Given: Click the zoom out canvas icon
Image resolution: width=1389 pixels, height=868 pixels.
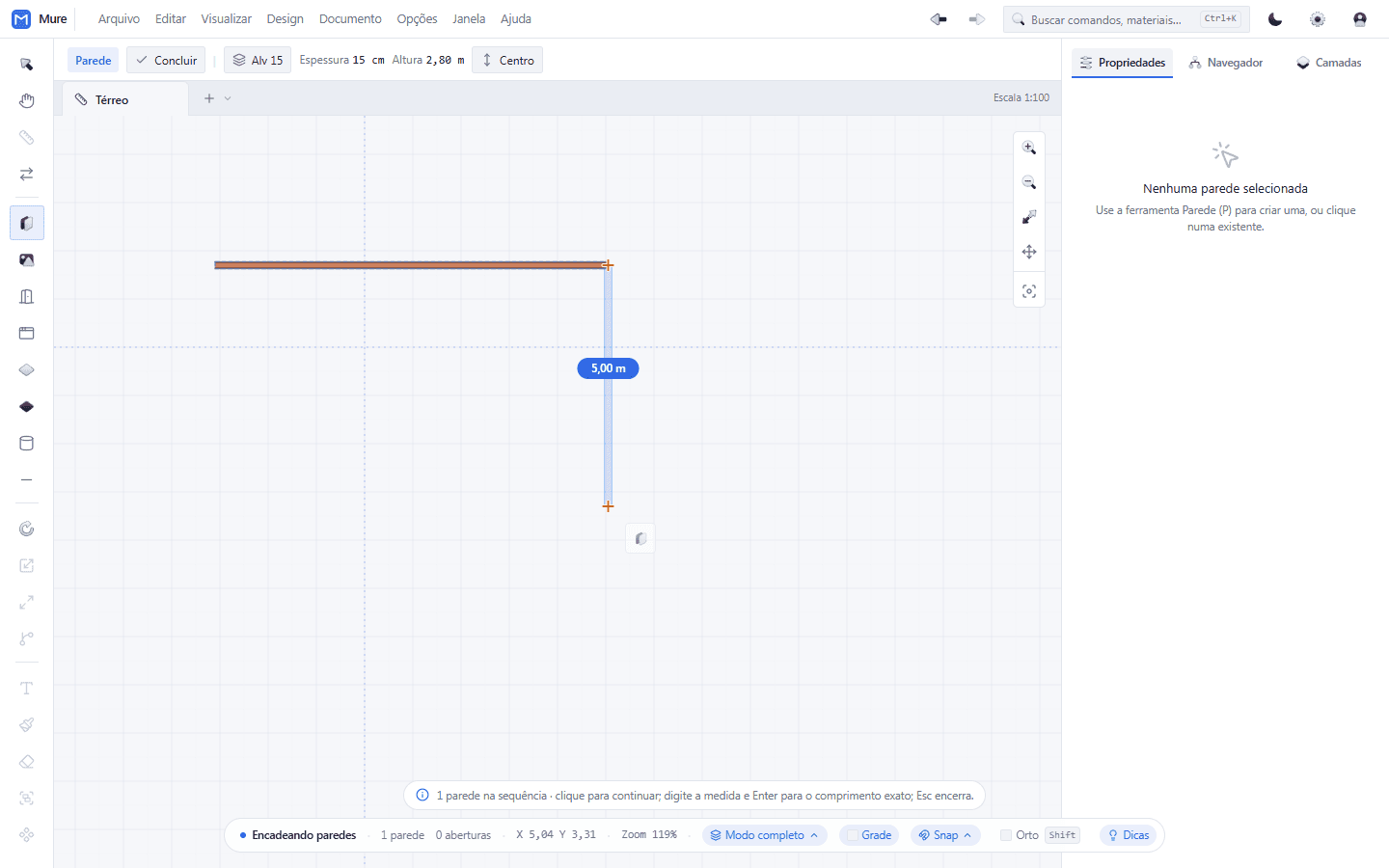Looking at the screenshot, I should [x=1029, y=182].
